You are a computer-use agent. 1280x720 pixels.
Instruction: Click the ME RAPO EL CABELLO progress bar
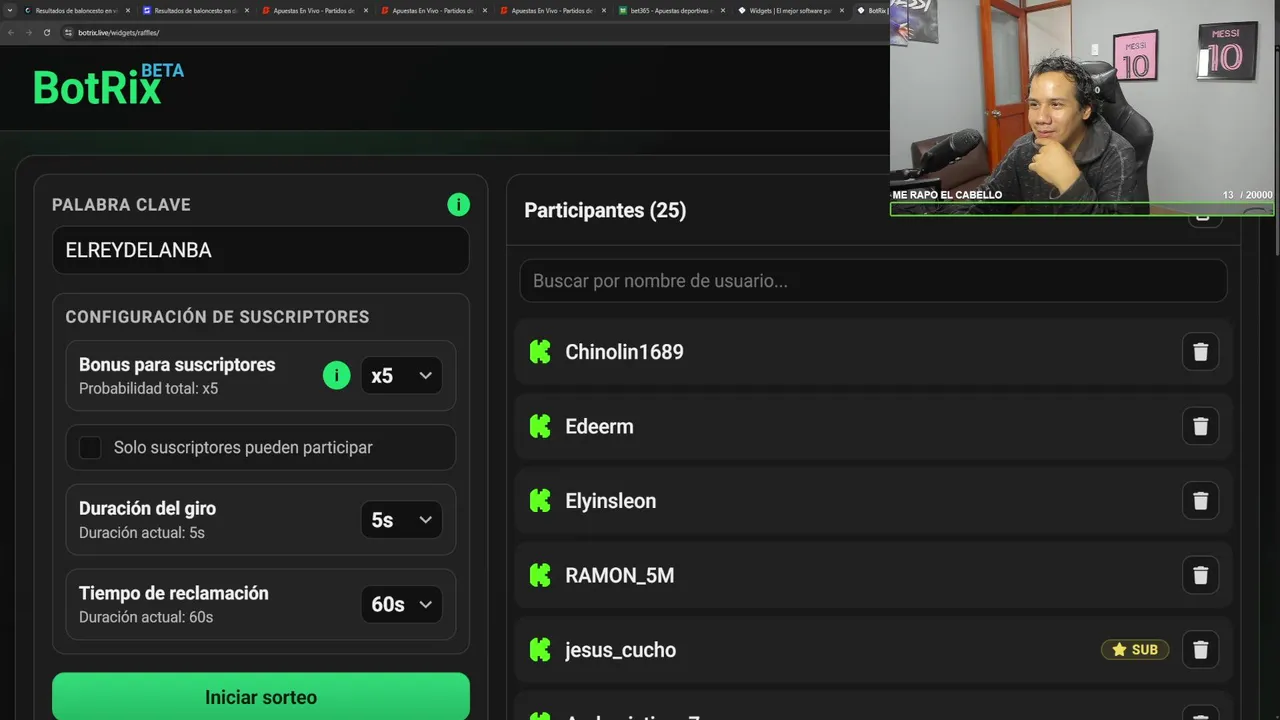[x=1081, y=209]
